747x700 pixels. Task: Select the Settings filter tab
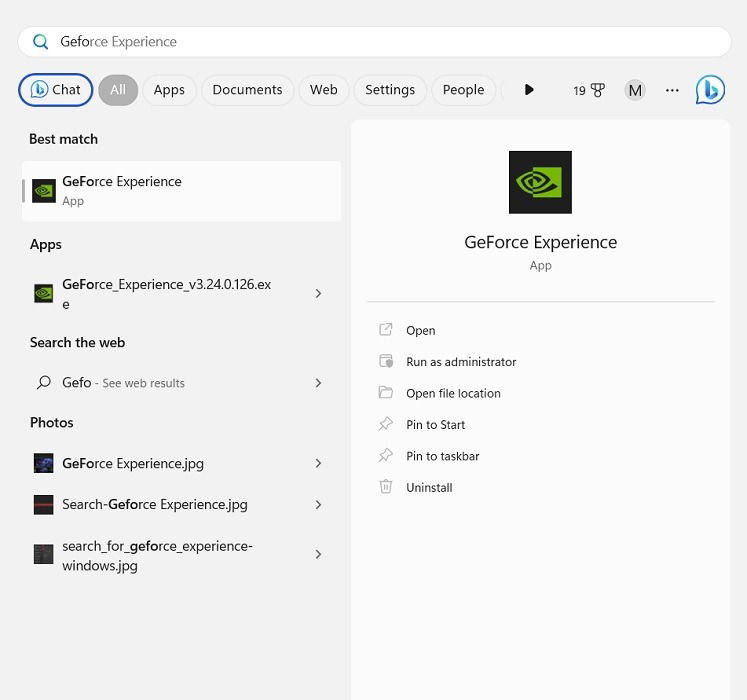[x=390, y=90]
